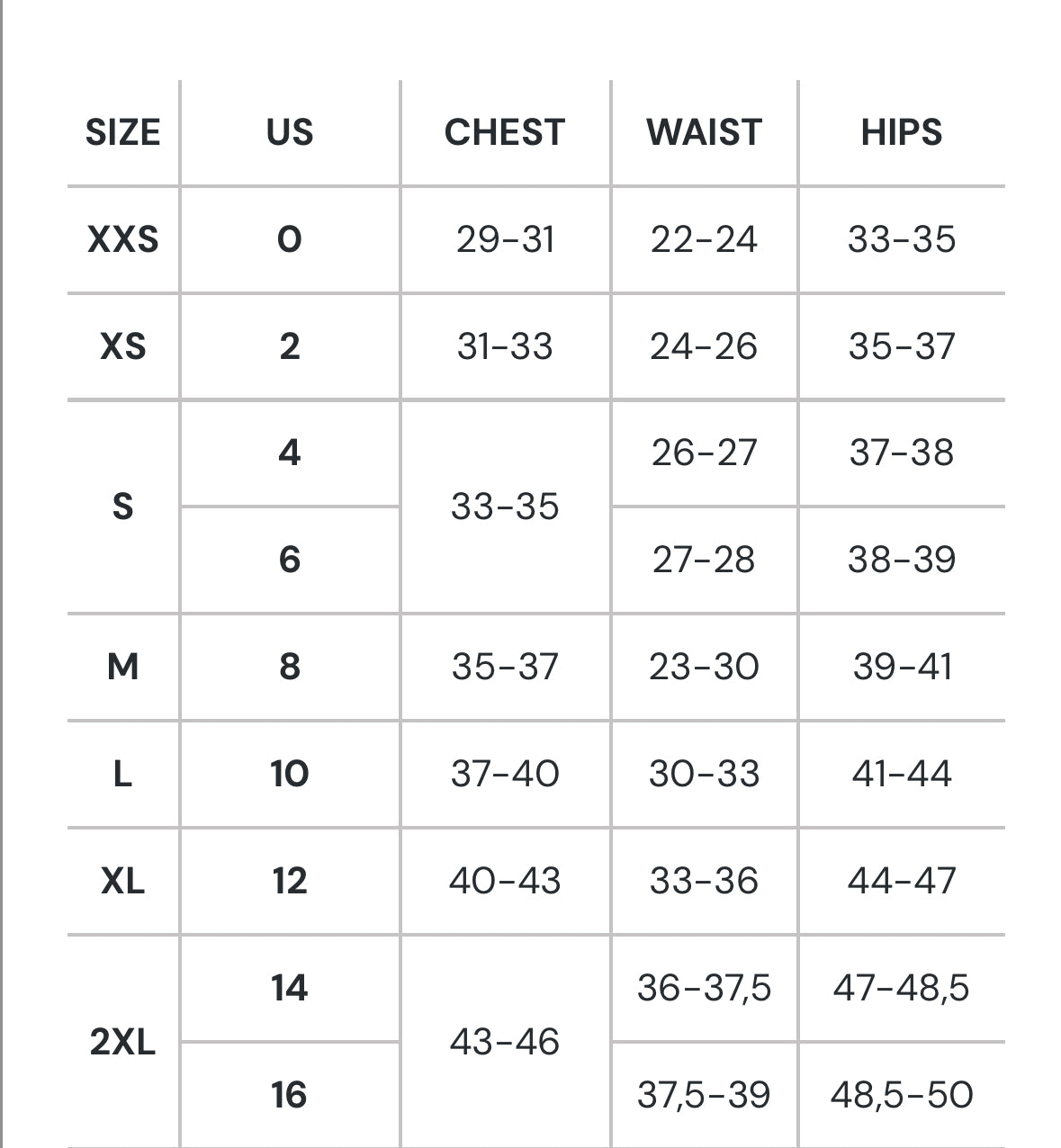
Task: Select the WAIST column header
Action: (x=704, y=132)
